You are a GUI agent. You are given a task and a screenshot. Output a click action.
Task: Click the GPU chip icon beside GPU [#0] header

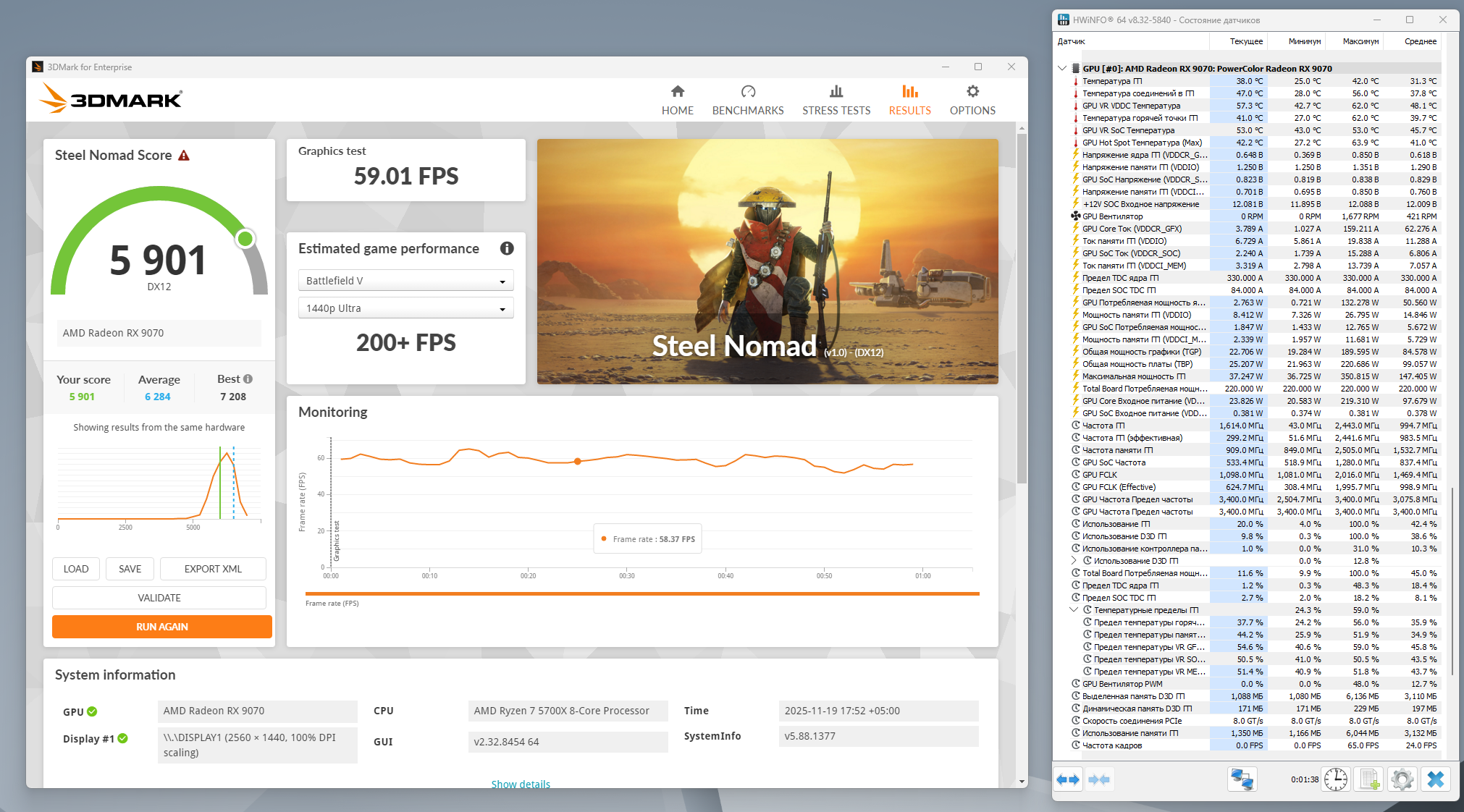pos(1076,69)
